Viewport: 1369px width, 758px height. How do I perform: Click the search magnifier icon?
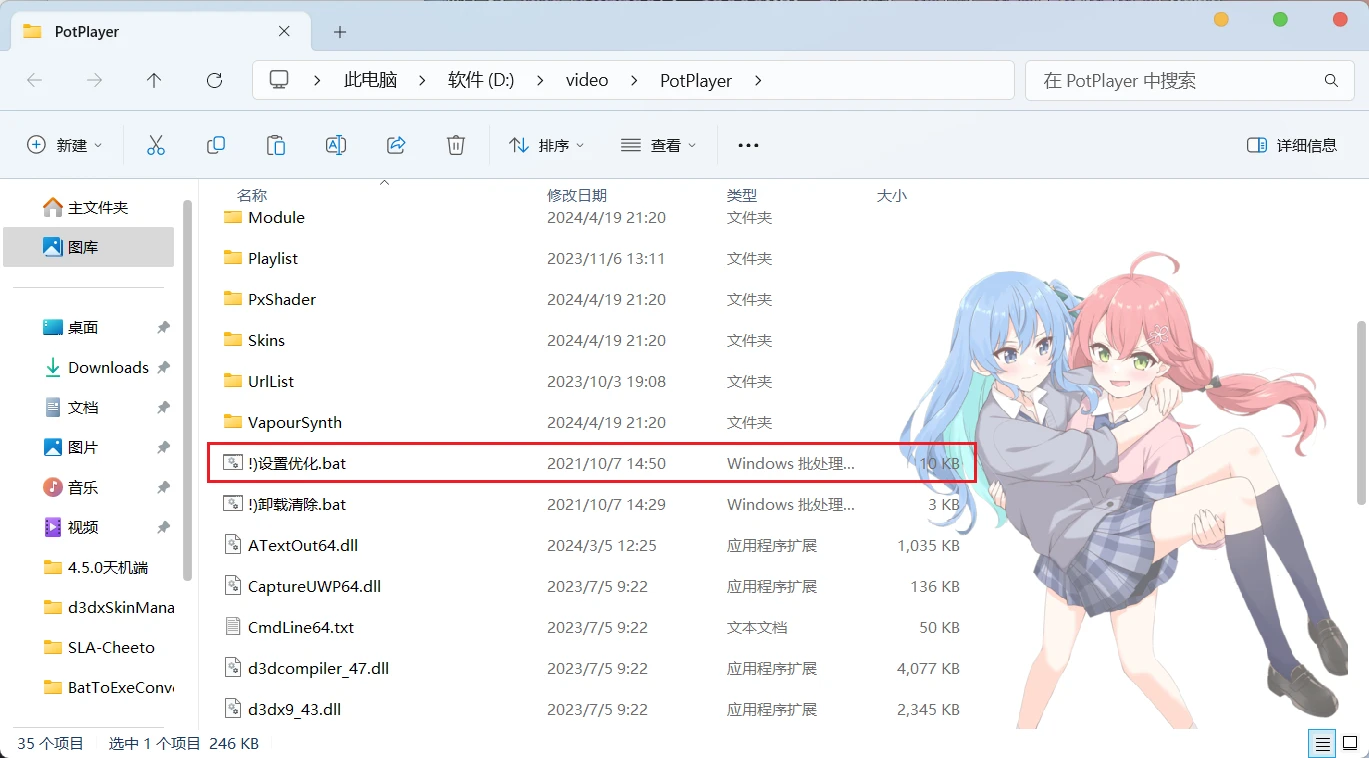1331,80
